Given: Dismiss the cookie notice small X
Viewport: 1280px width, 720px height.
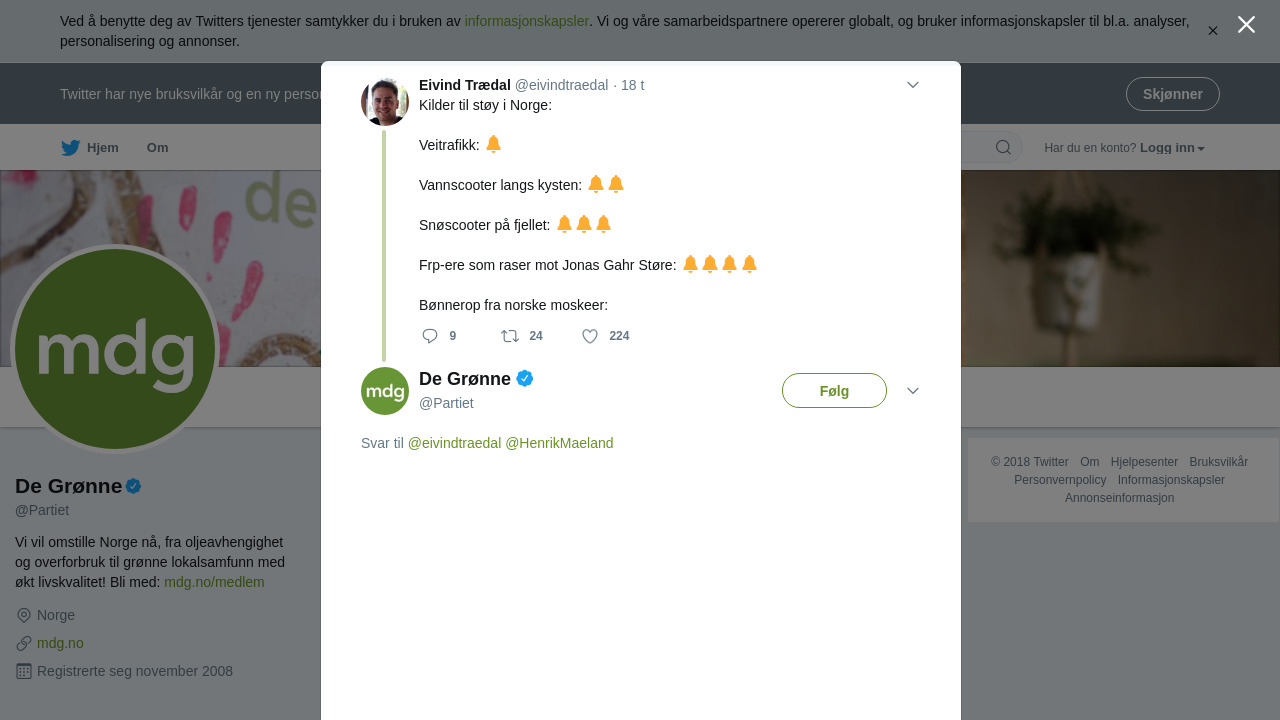Looking at the screenshot, I should (x=1213, y=31).
